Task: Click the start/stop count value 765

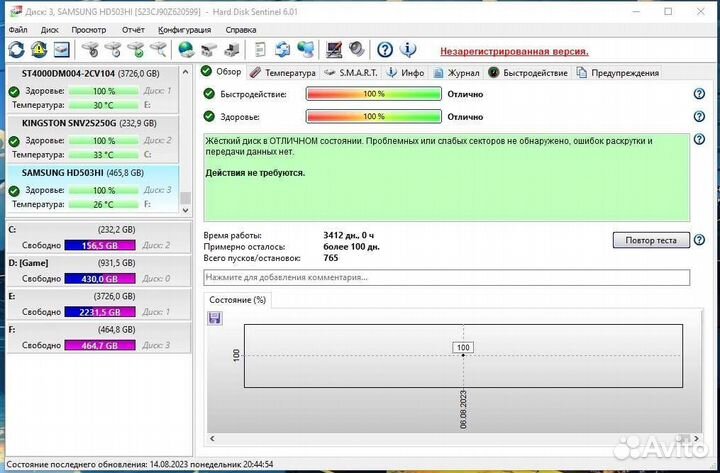Action: [x=331, y=258]
